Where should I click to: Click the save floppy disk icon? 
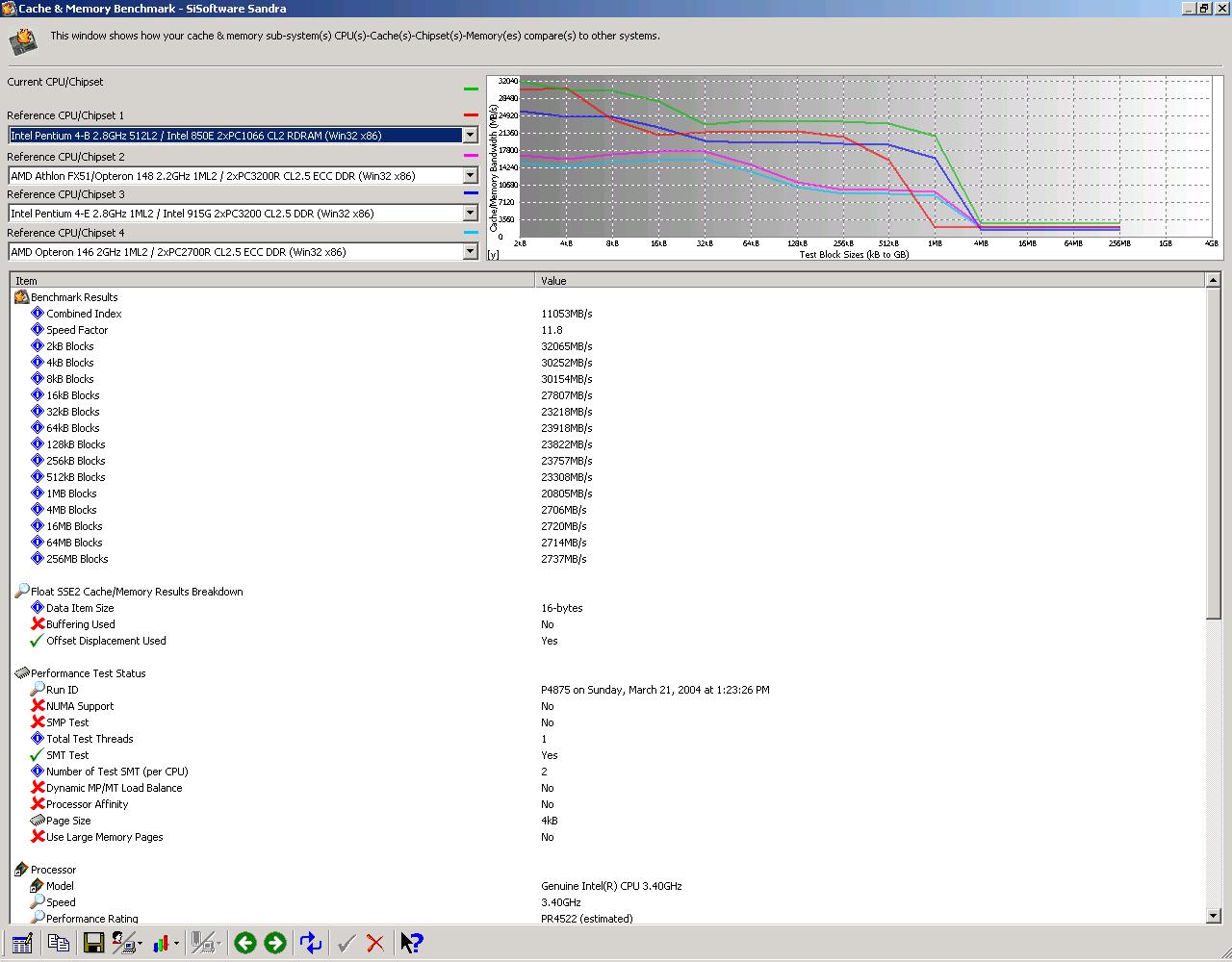93,943
